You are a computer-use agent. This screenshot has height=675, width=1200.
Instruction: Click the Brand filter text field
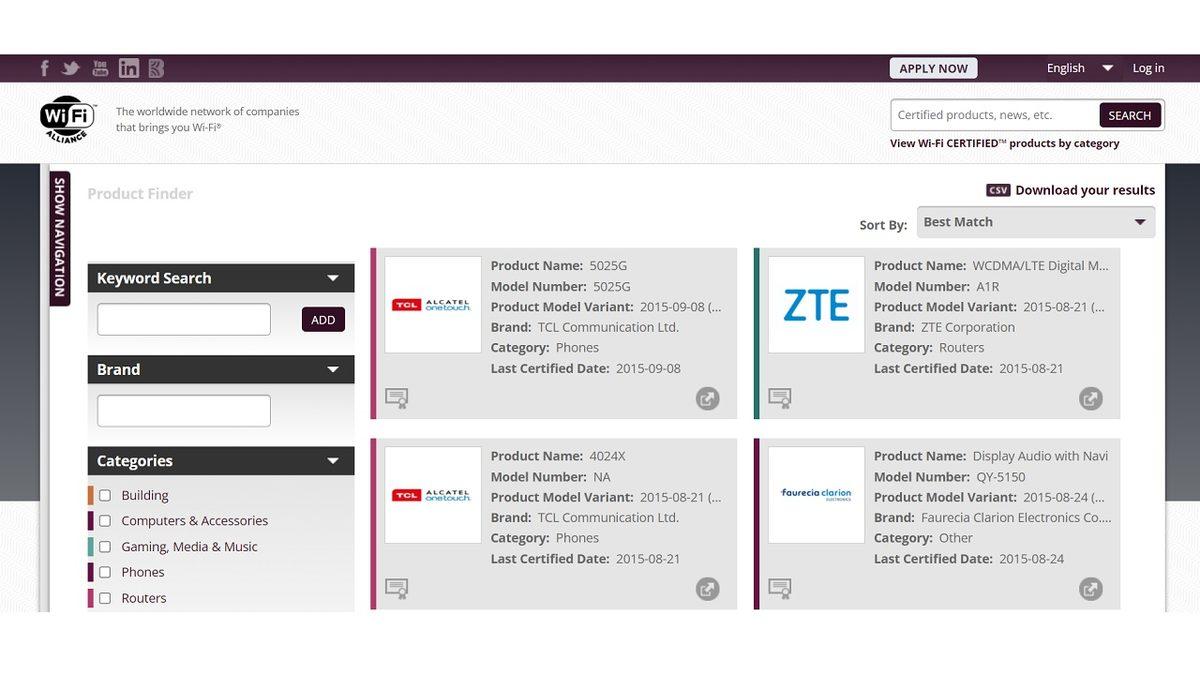click(184, 411)
